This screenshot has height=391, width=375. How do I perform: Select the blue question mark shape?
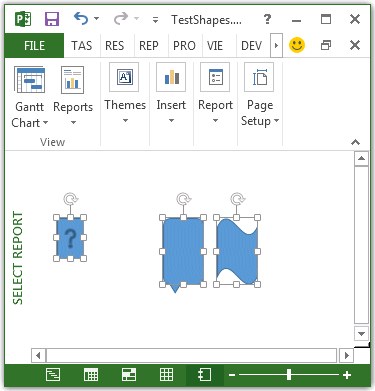70,238
